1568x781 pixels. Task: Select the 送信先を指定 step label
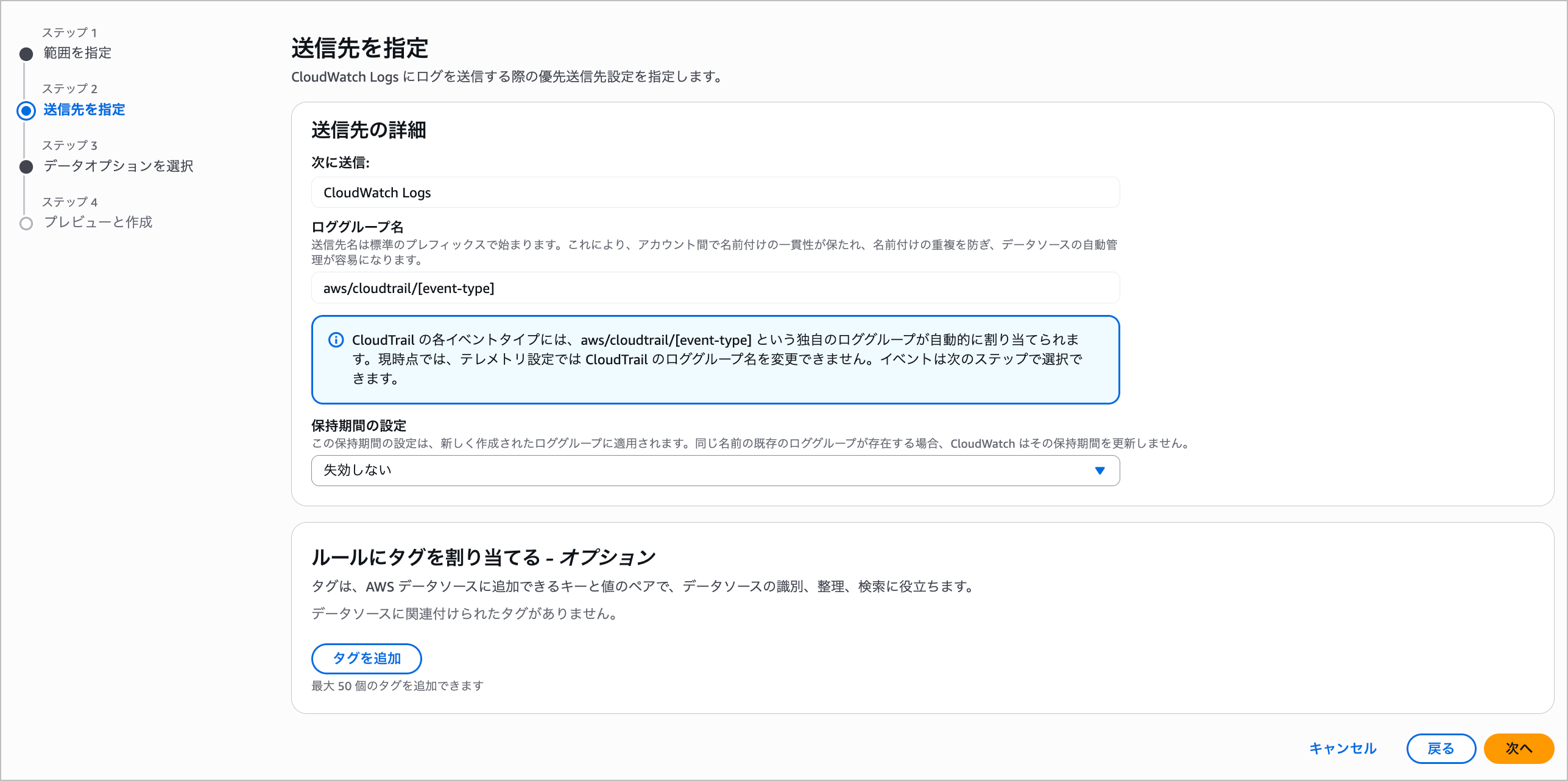[84, 110]
